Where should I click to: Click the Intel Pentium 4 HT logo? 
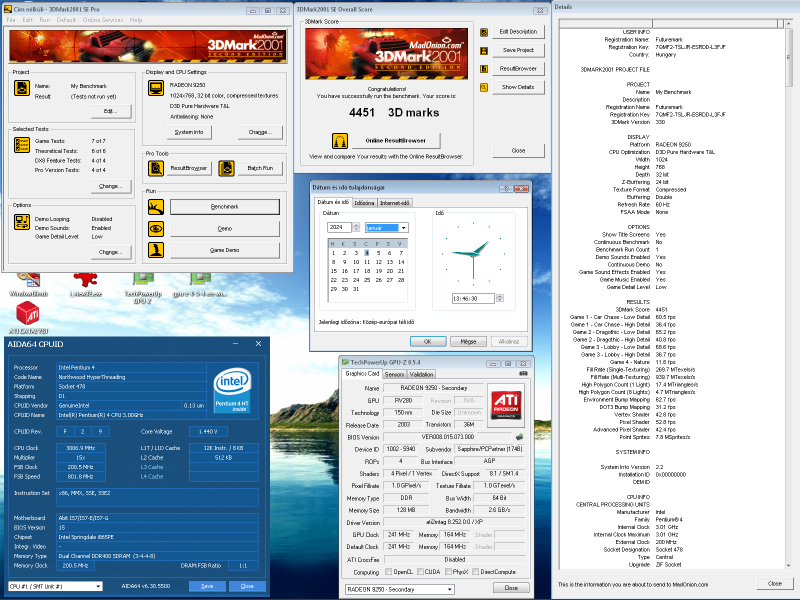click(x=232, y=391)
